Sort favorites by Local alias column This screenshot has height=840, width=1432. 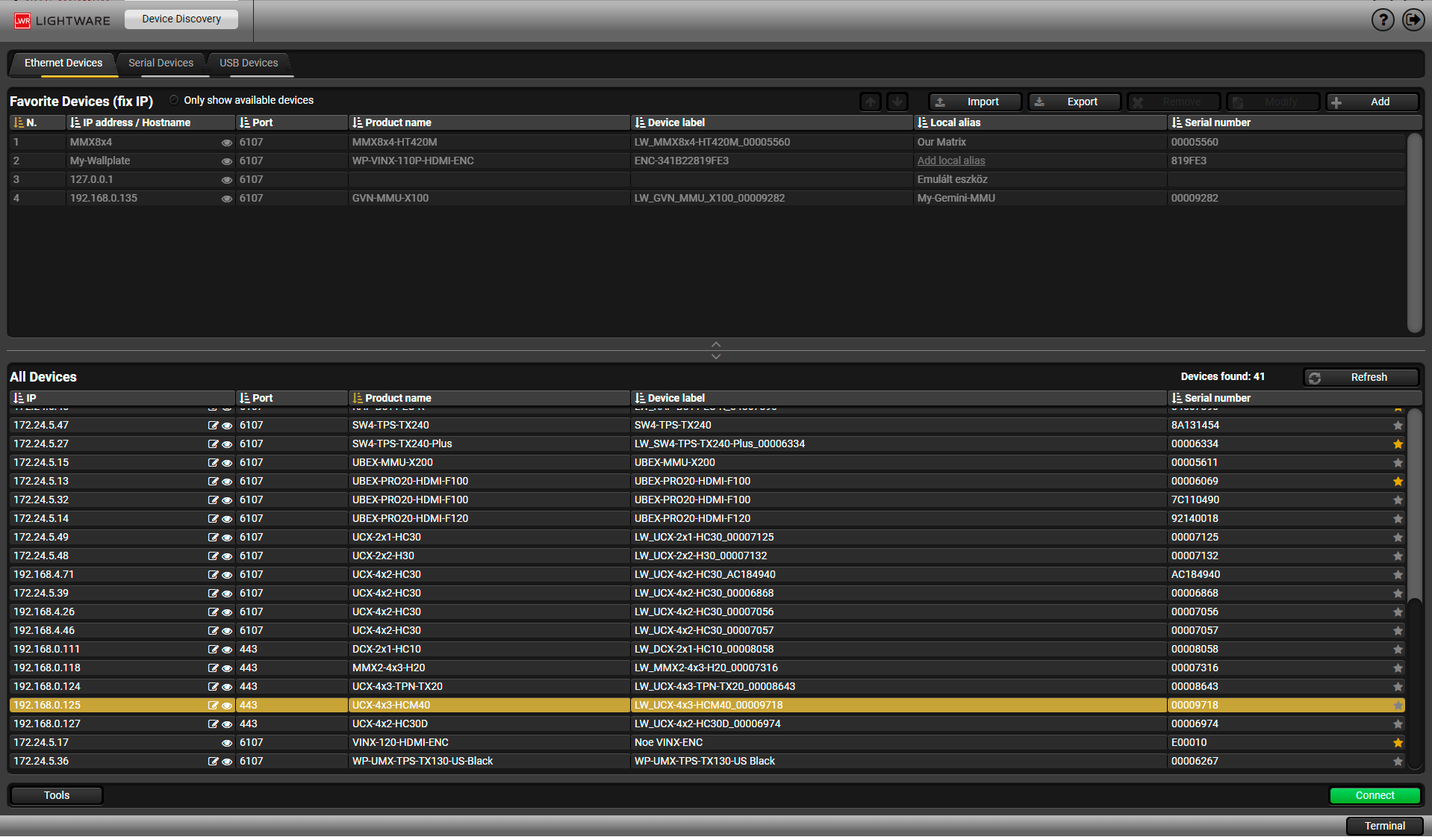pos(955,122)
